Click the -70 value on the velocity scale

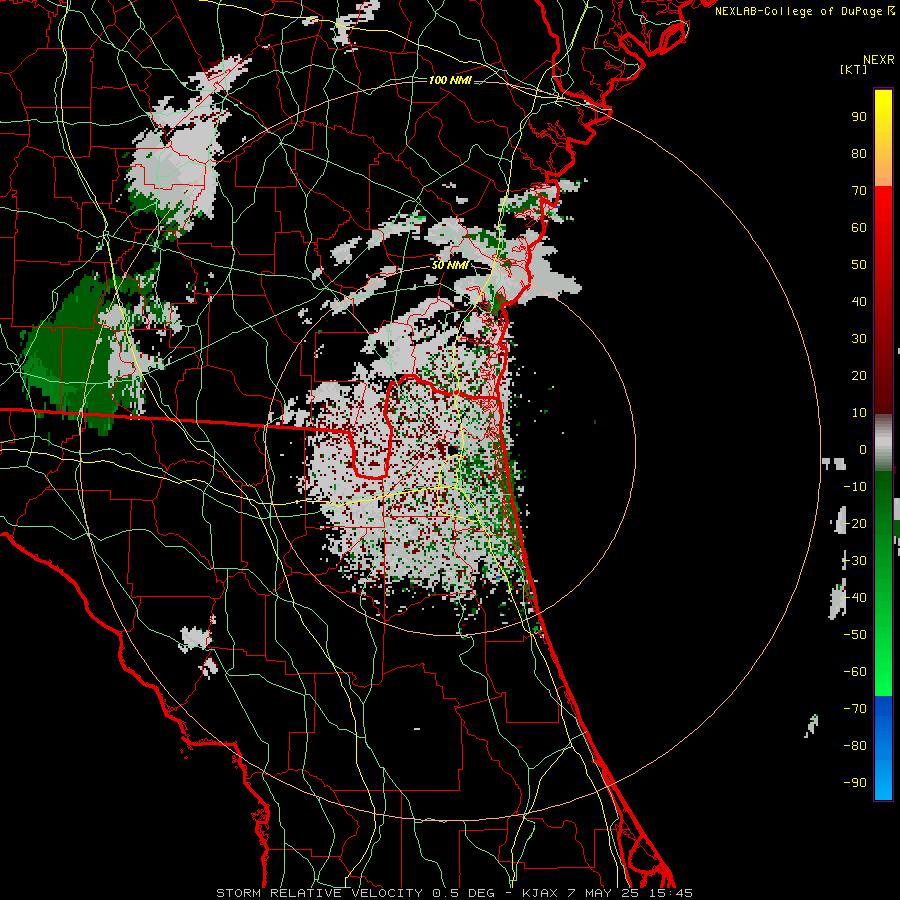coord(855,709)
